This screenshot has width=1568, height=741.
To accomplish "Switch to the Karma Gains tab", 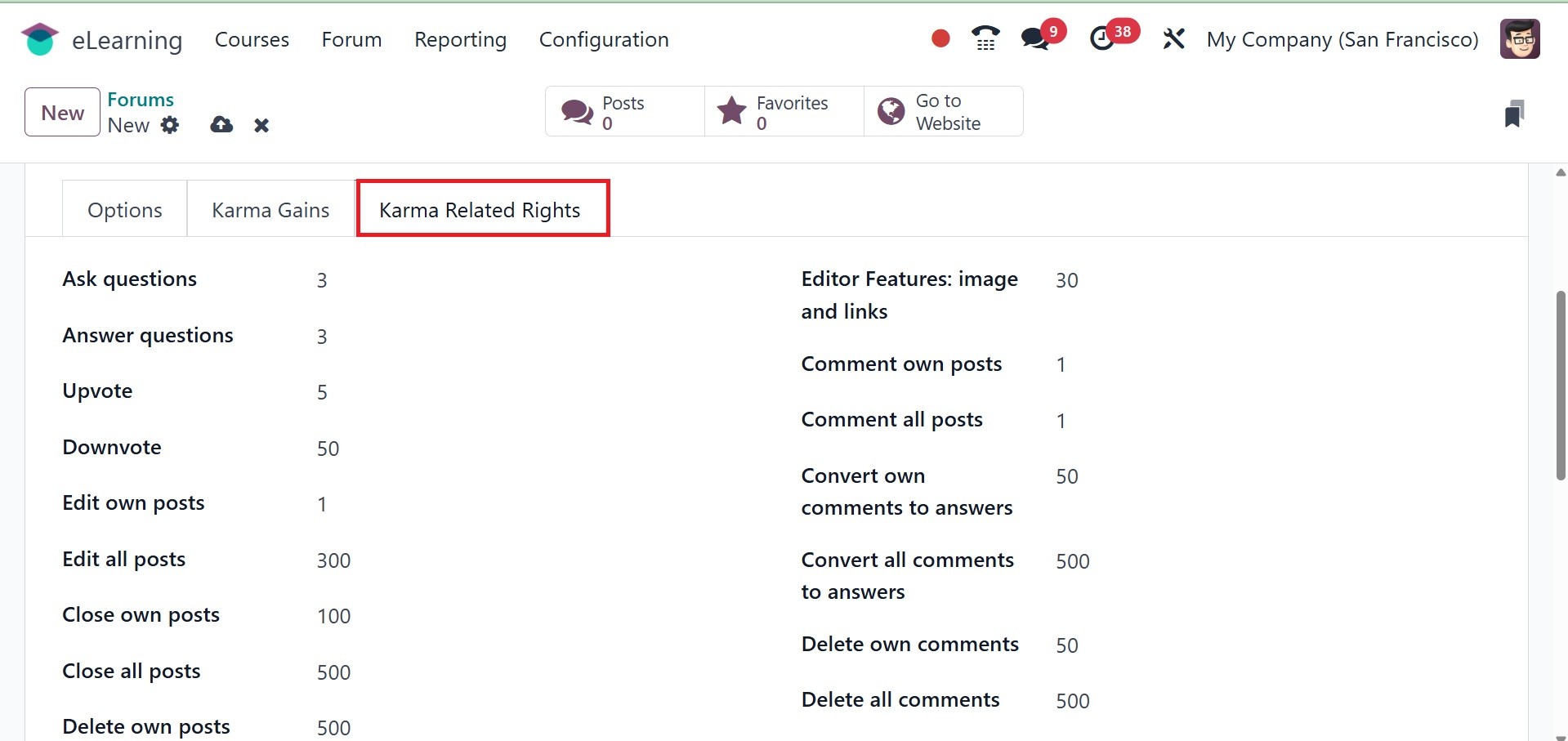I will click(x=270, y=210).
